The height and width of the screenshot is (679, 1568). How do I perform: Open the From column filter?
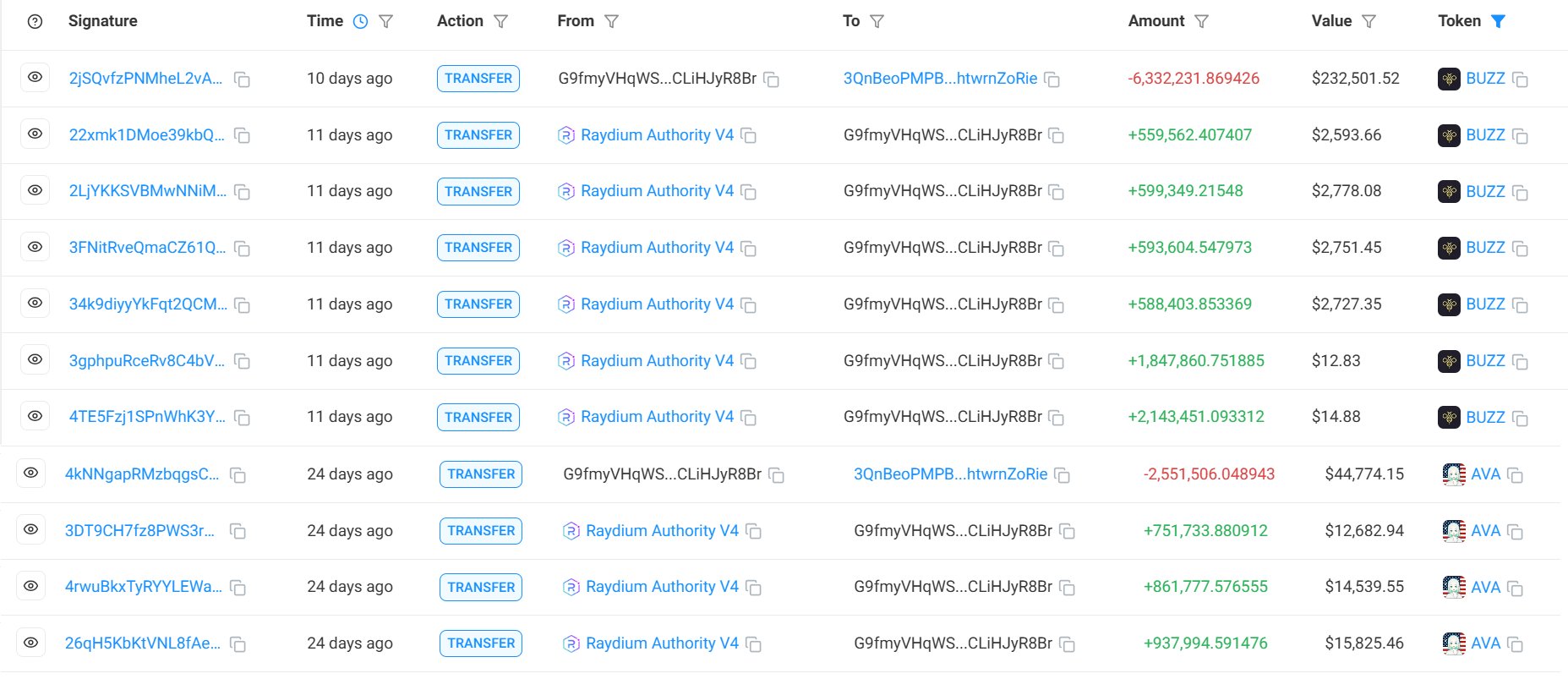click(x=612, y=22)
